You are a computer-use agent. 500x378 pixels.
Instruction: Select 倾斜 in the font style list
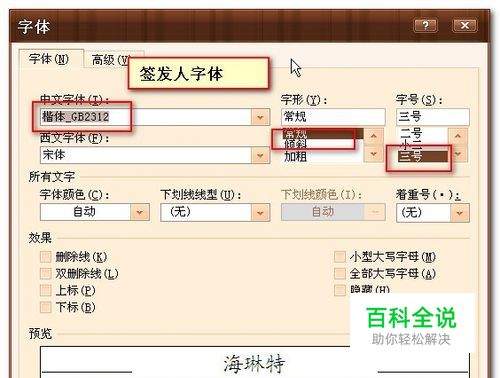(295, 144)
